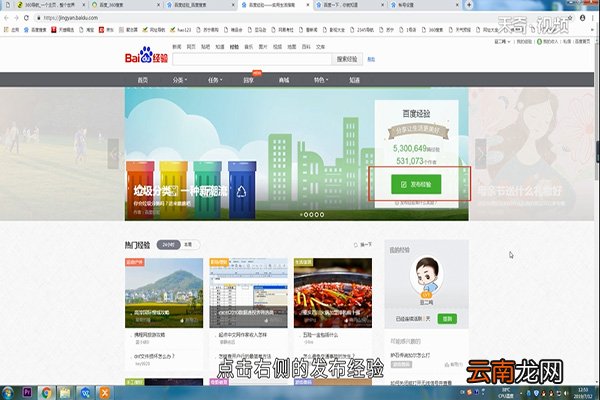Click the browser forward arrow
Viewport: 600px width, 400px height.
(x=16, y=18)
